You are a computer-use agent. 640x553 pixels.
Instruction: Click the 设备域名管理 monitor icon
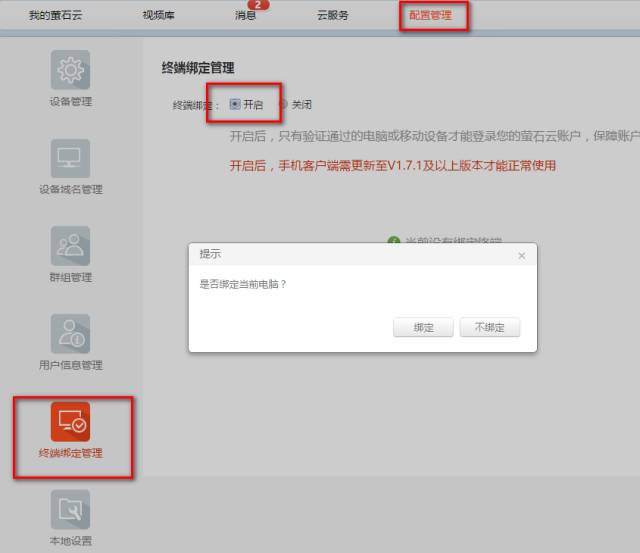click(x=70, y=158)
